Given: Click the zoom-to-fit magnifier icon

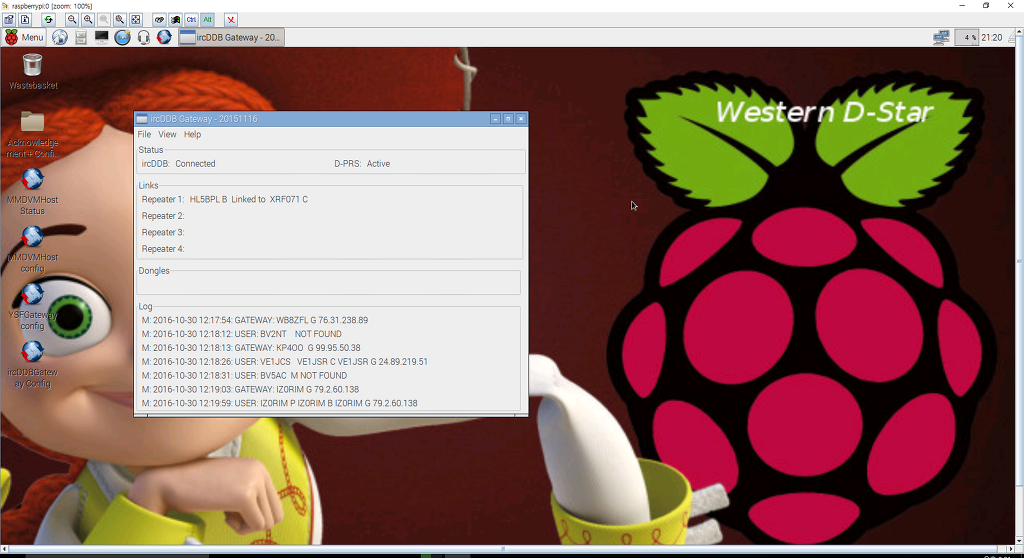Looking at the screenshot, I should (120, 20).
